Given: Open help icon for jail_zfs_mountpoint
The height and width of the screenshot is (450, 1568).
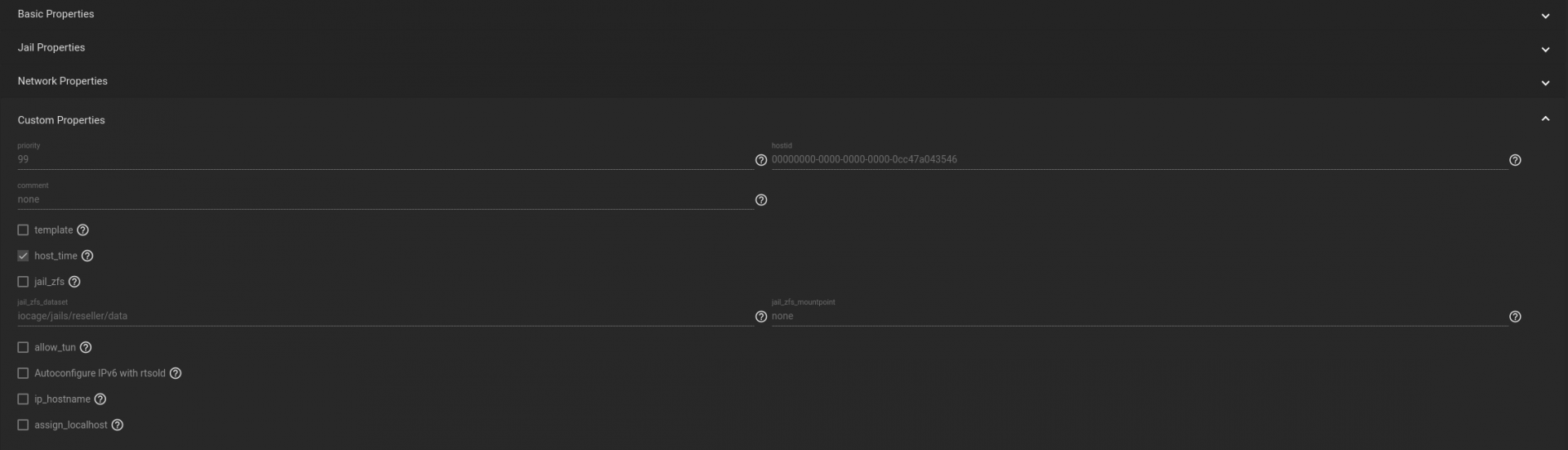Looking at the screenshot, I should pyautogui.click(x=1515, y=317).
